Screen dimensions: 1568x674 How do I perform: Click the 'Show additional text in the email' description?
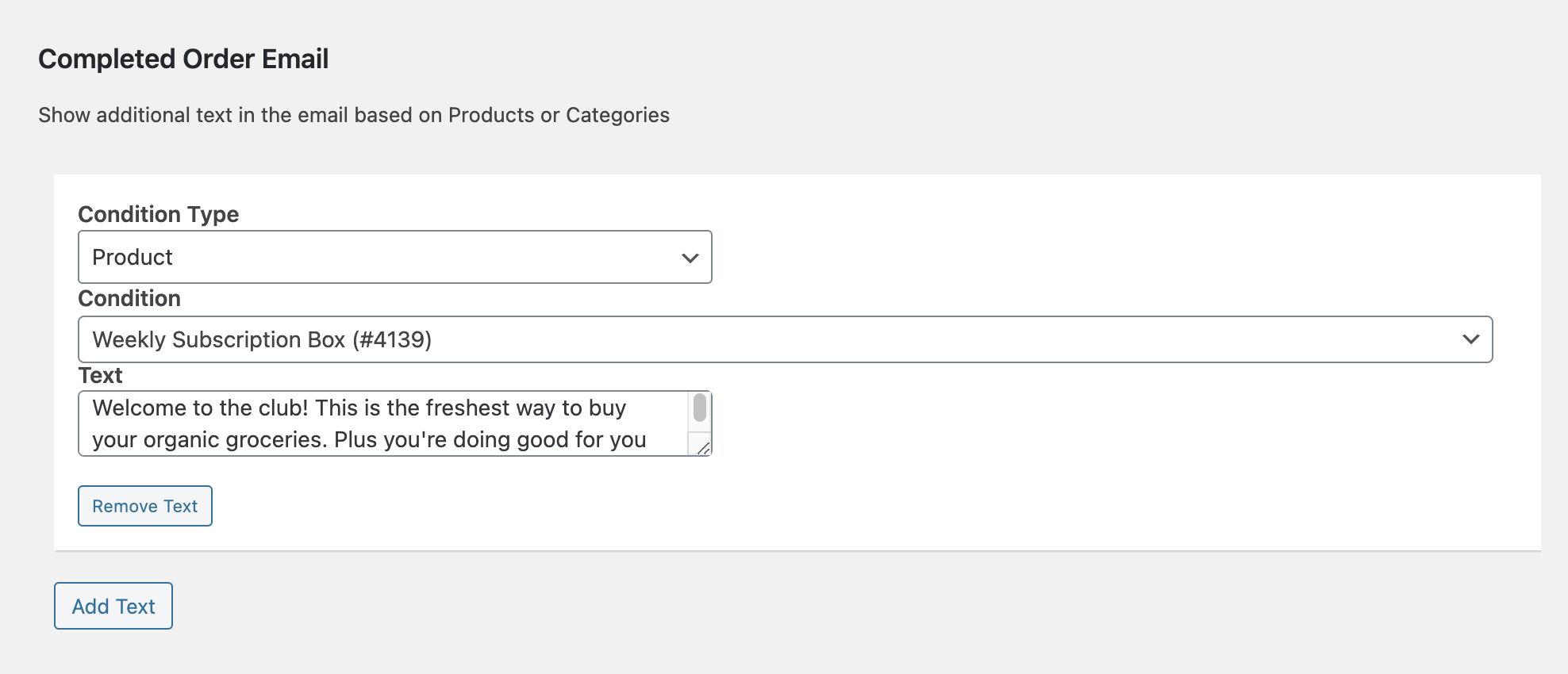pyautogui.click(x=354, y=115)
